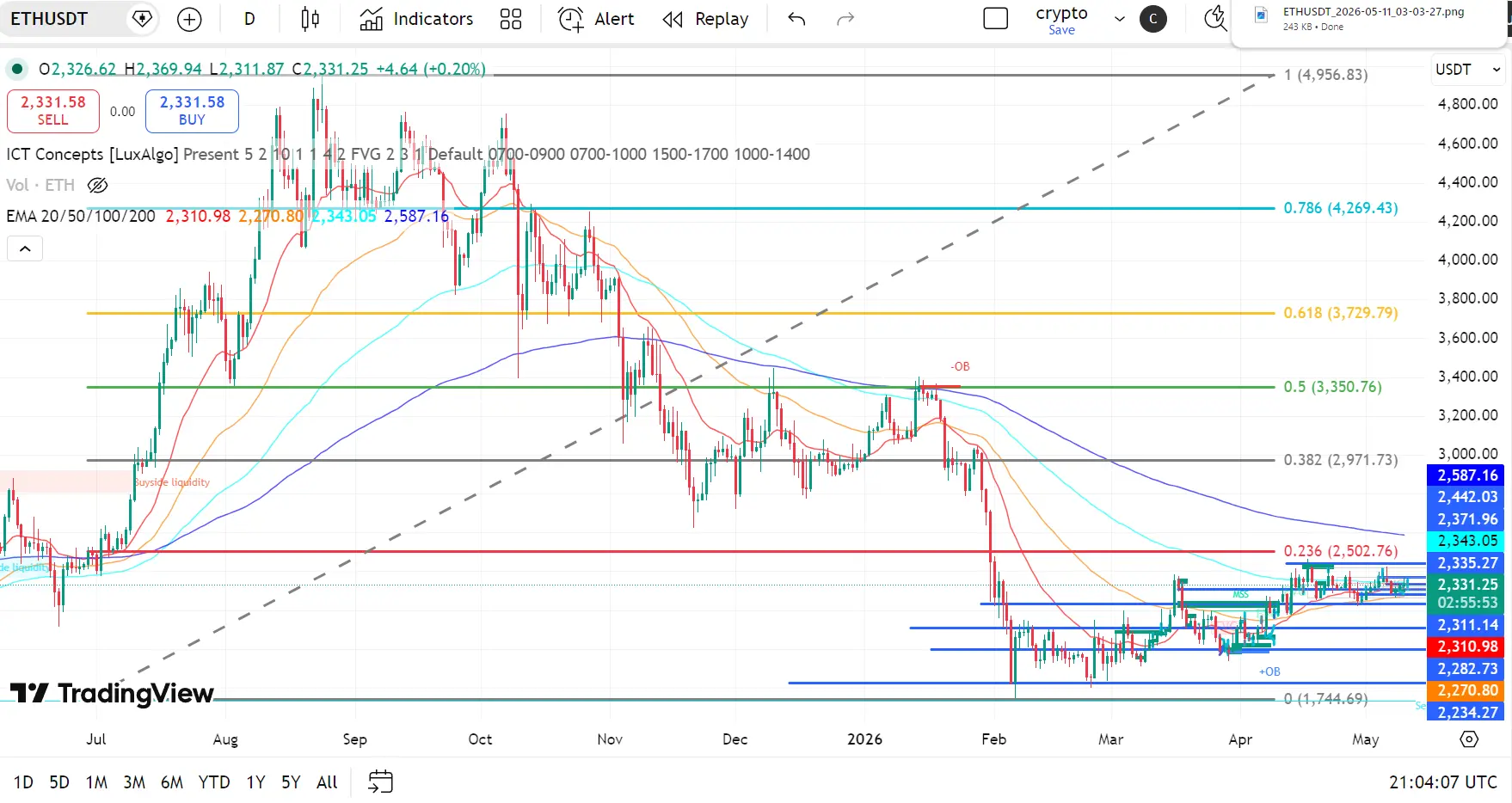Open the go-to-date calendar icon

click(x=380, y=782)
